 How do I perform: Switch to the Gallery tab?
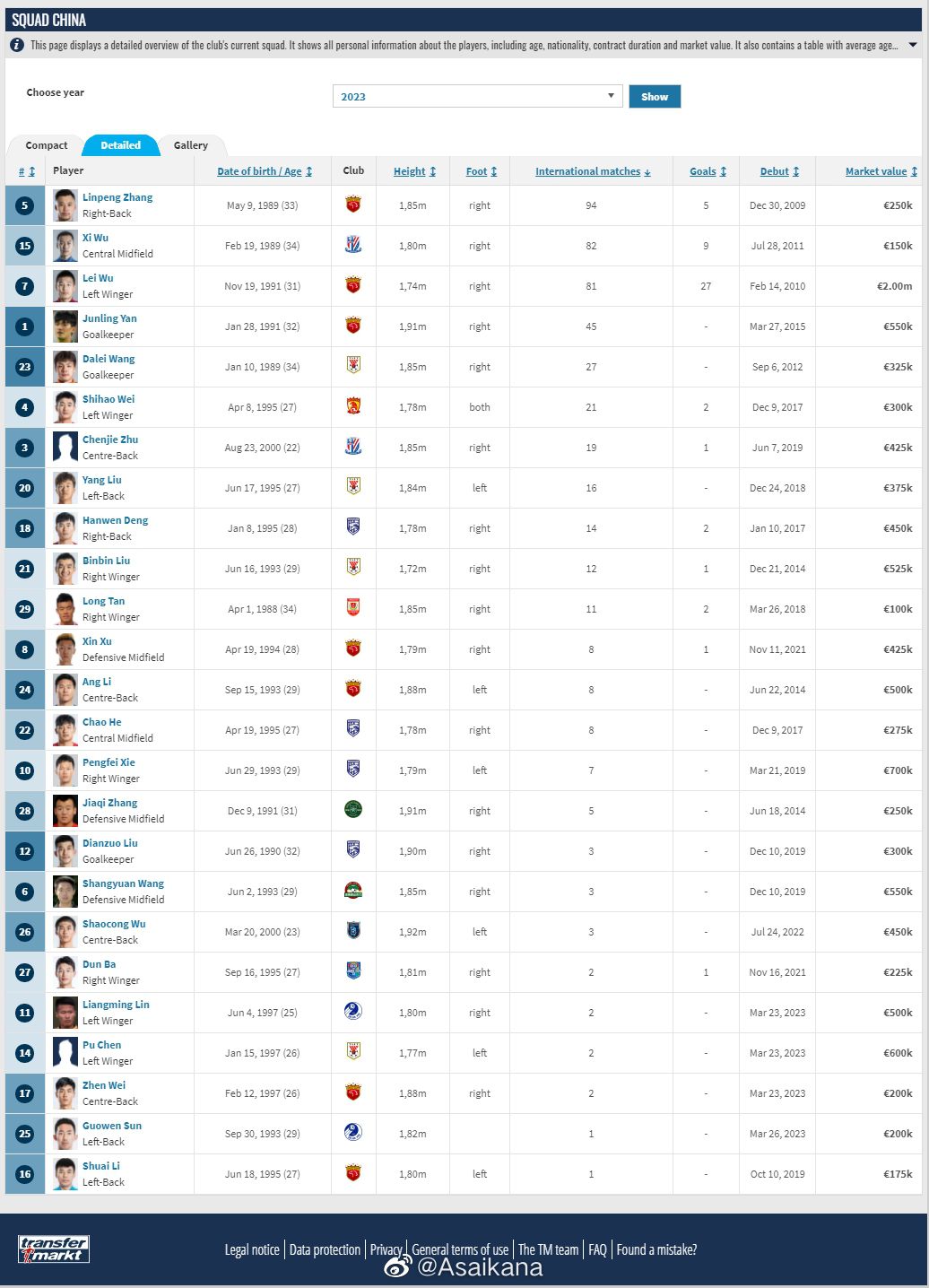pyautogui.click(x=190, y=145)
